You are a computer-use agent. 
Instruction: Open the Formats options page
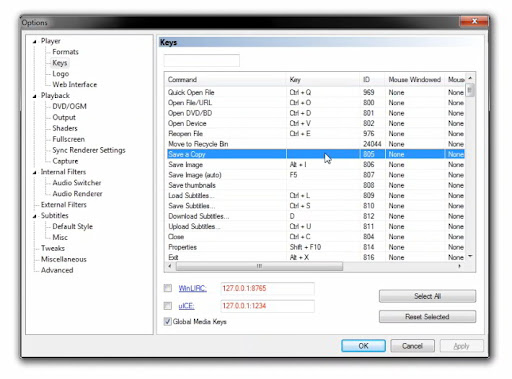coord(65,52)
